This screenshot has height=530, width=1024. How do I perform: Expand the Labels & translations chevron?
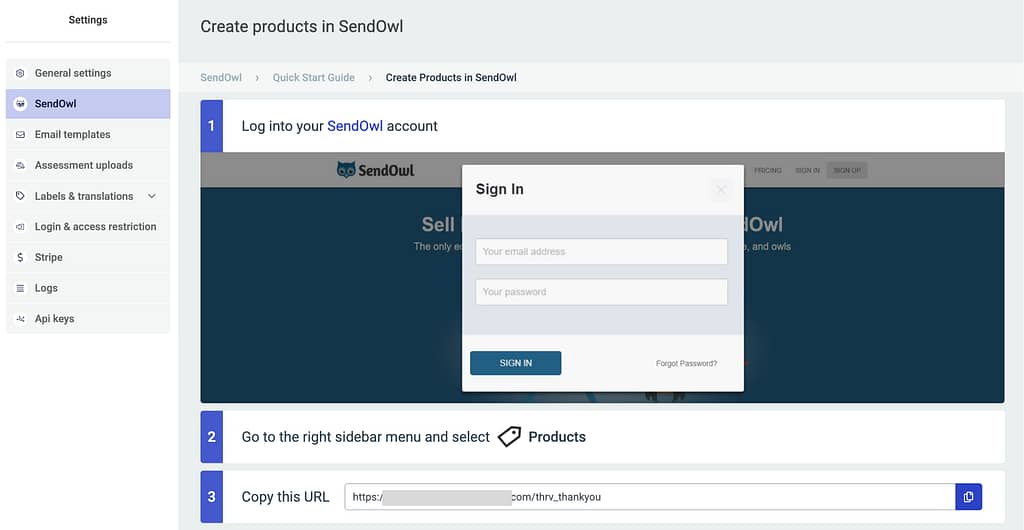click(x=152, y=196)
